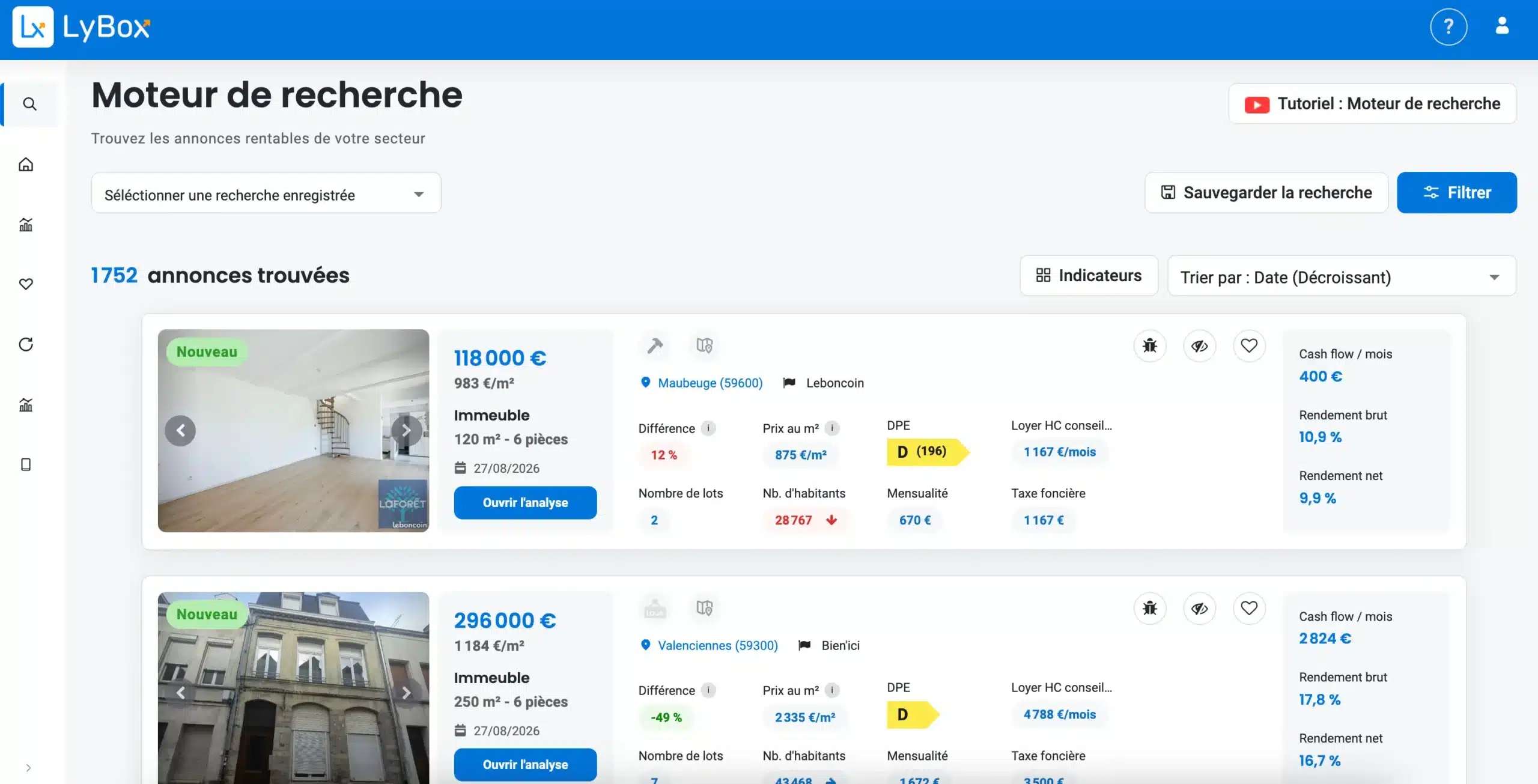Screen dimensions: 1538x784
Task: Open the Trier par Date sort dropdown
Action: point(1342,276)
